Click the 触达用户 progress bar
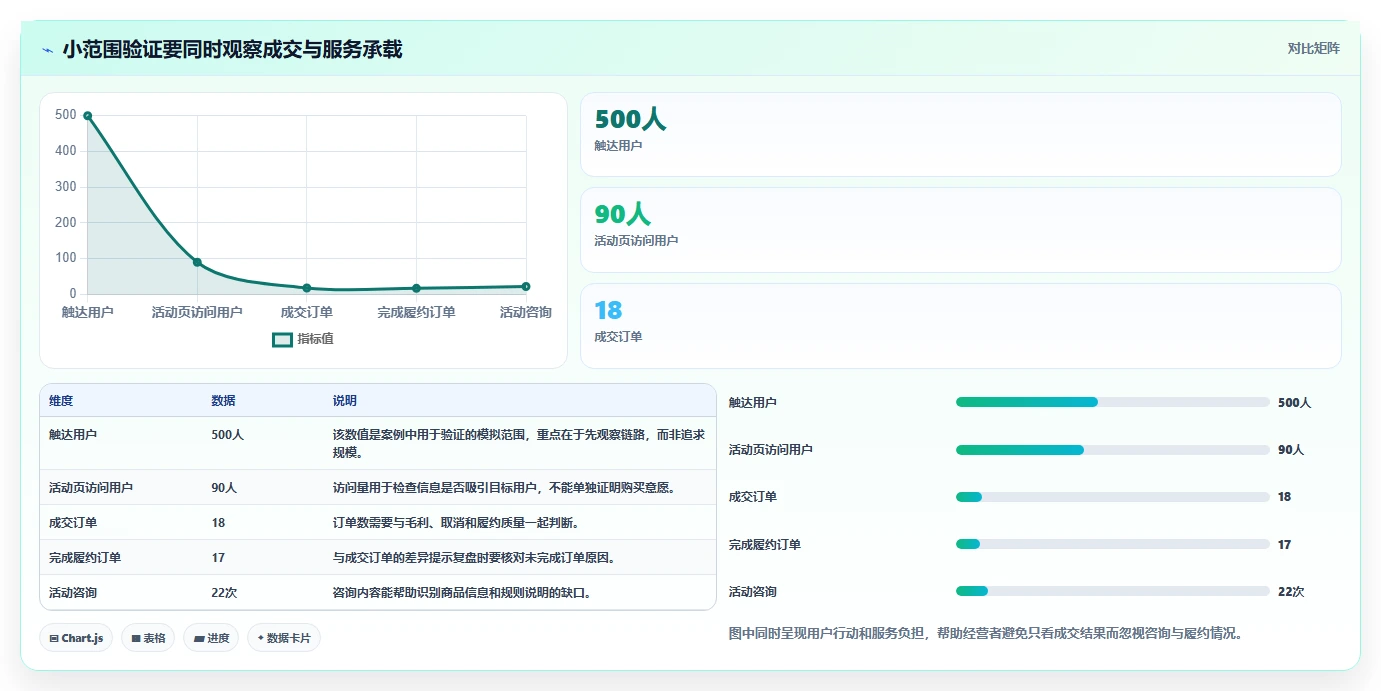1381x691 pixels. pyautogui.click(x=1113, y=402)
